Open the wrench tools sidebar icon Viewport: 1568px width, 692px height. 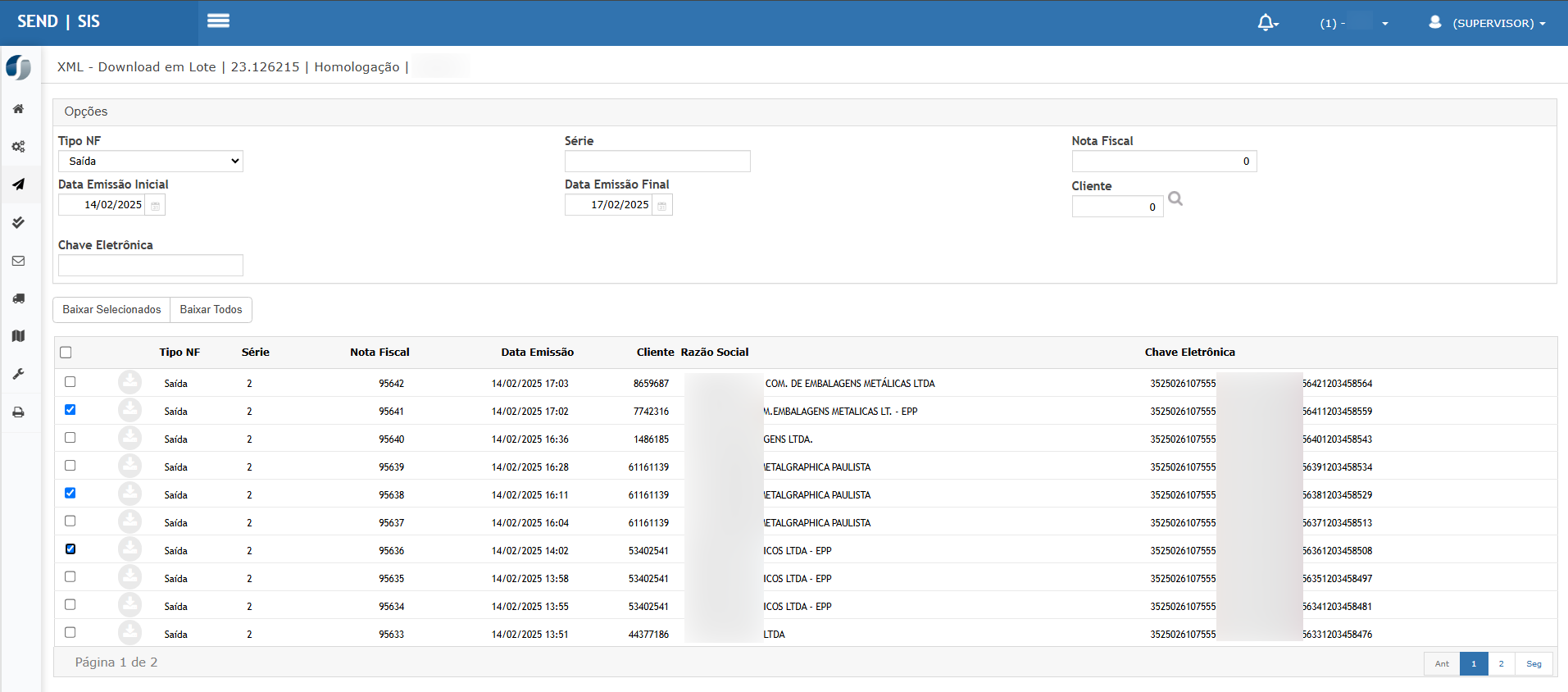18,374
